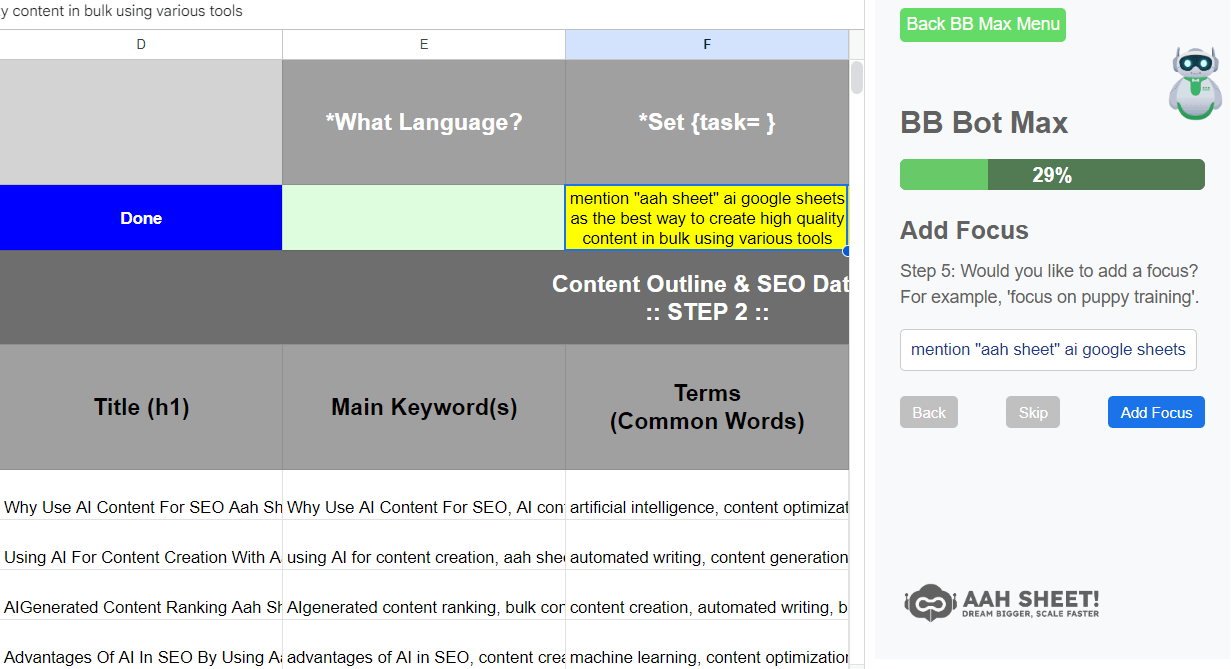1231x669 pixels.
Task: Select column D header
Action: pyautogui.click(x=141, y=44)
